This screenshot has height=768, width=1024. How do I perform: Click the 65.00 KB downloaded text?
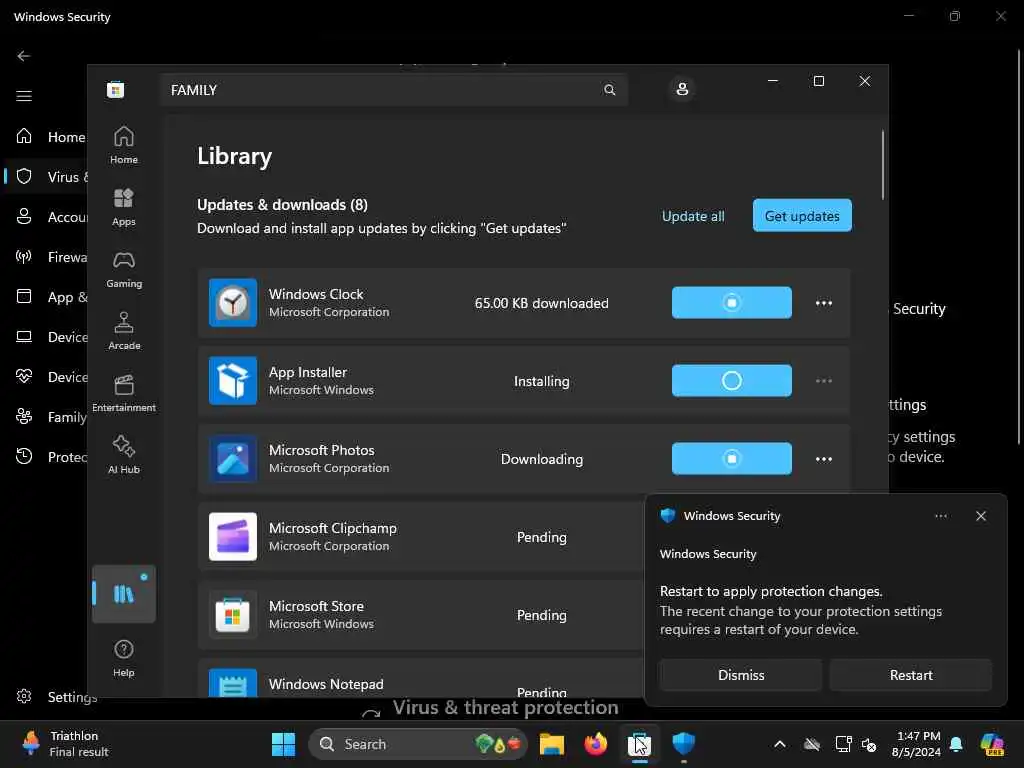click(541, 303)
